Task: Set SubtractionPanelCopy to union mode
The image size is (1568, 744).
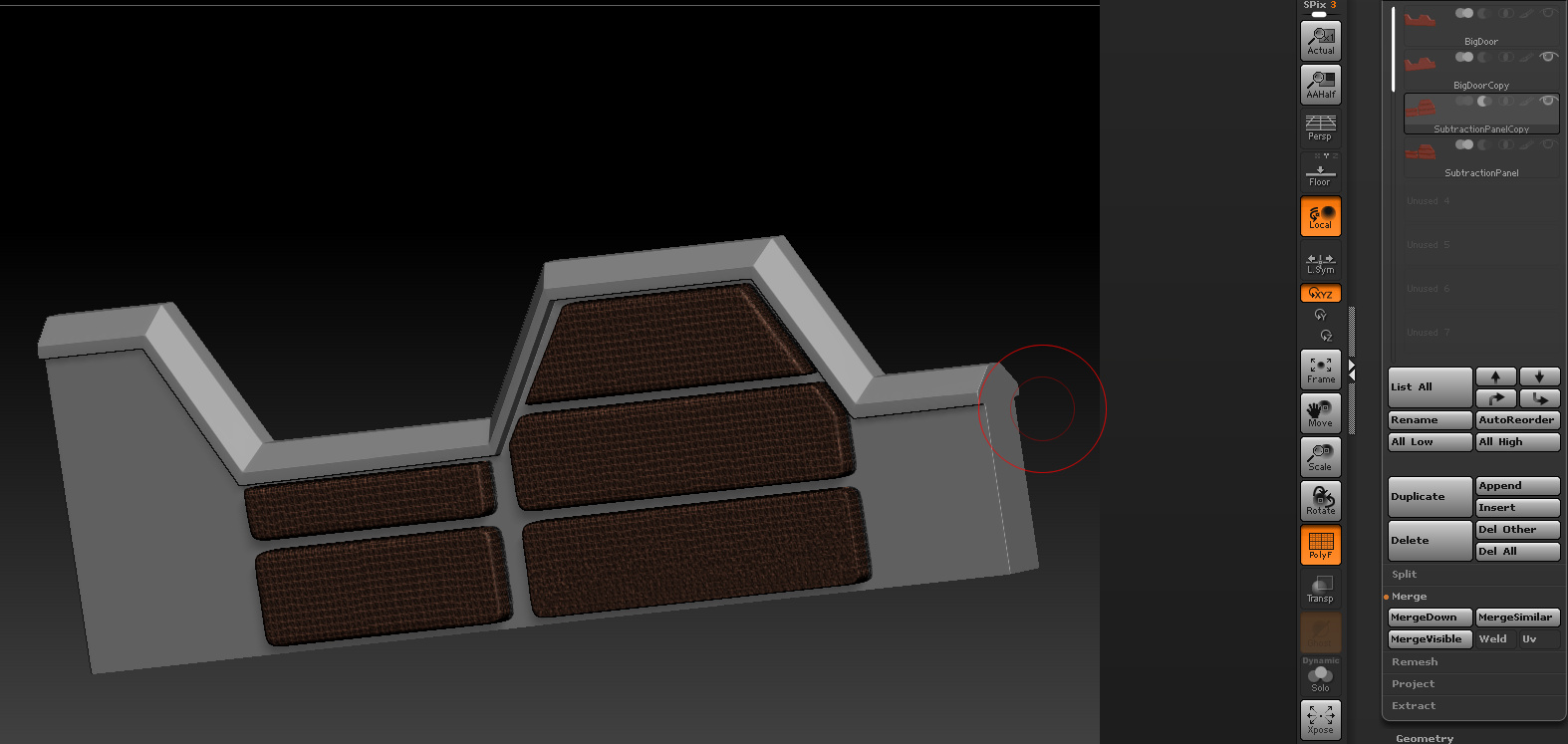Action: (x=1464, y=101)
